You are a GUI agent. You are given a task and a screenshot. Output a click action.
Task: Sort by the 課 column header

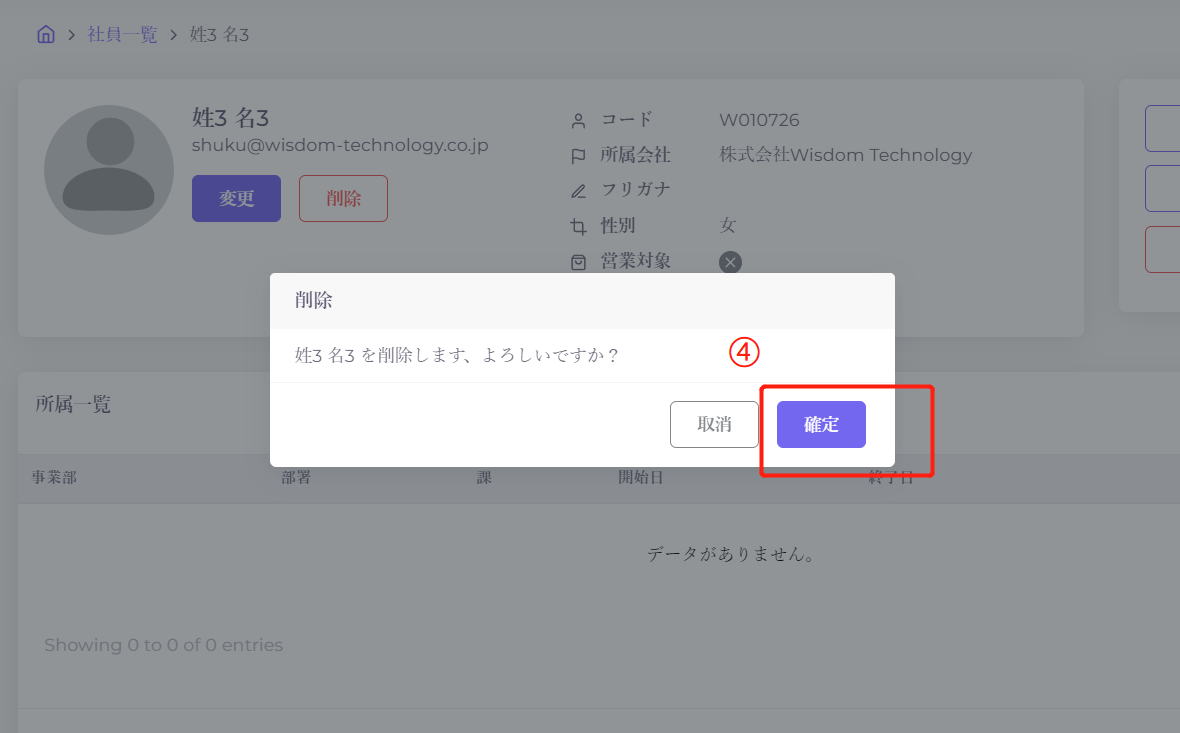click(x=484, y=478)
